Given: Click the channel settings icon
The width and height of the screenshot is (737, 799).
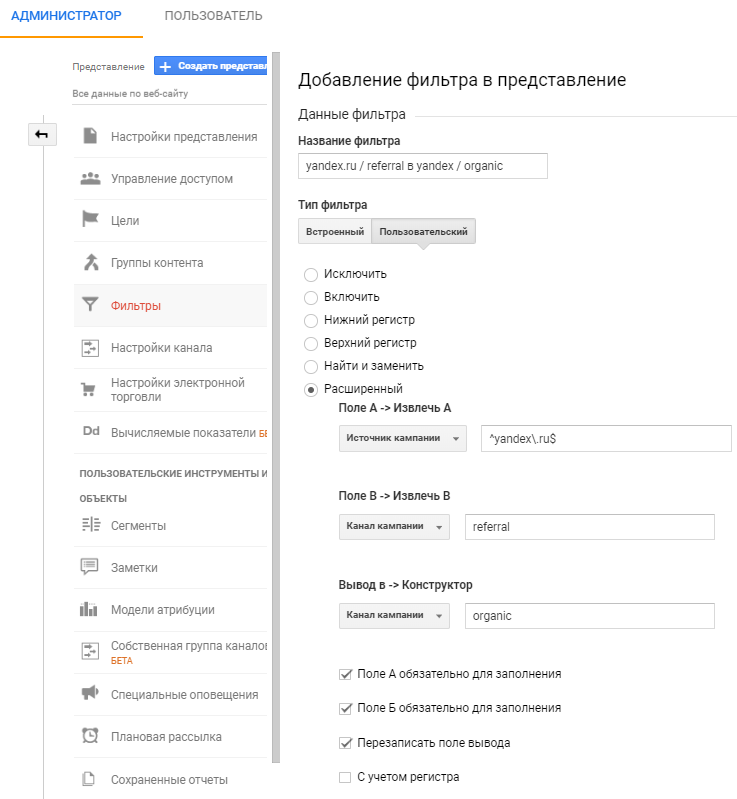Looking at the screenshot, I should [90, 348].
